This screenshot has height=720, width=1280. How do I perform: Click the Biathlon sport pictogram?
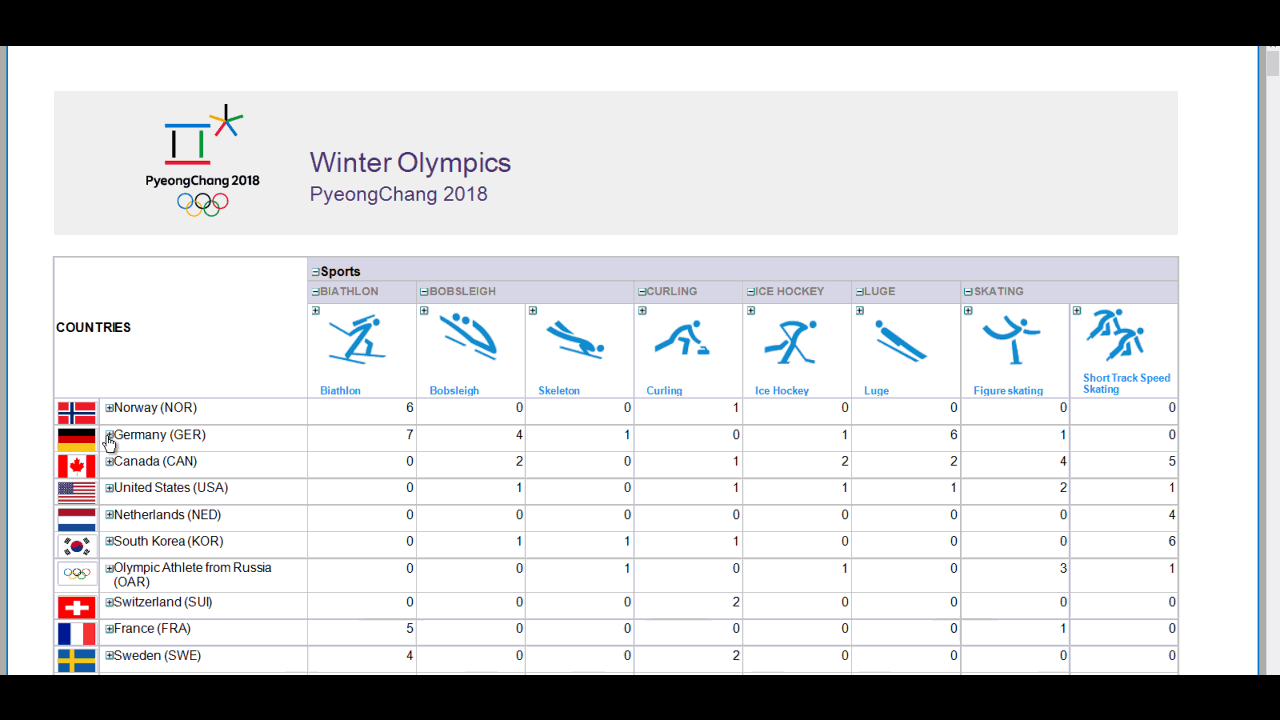pyautogui.click(x=356, y=340)
